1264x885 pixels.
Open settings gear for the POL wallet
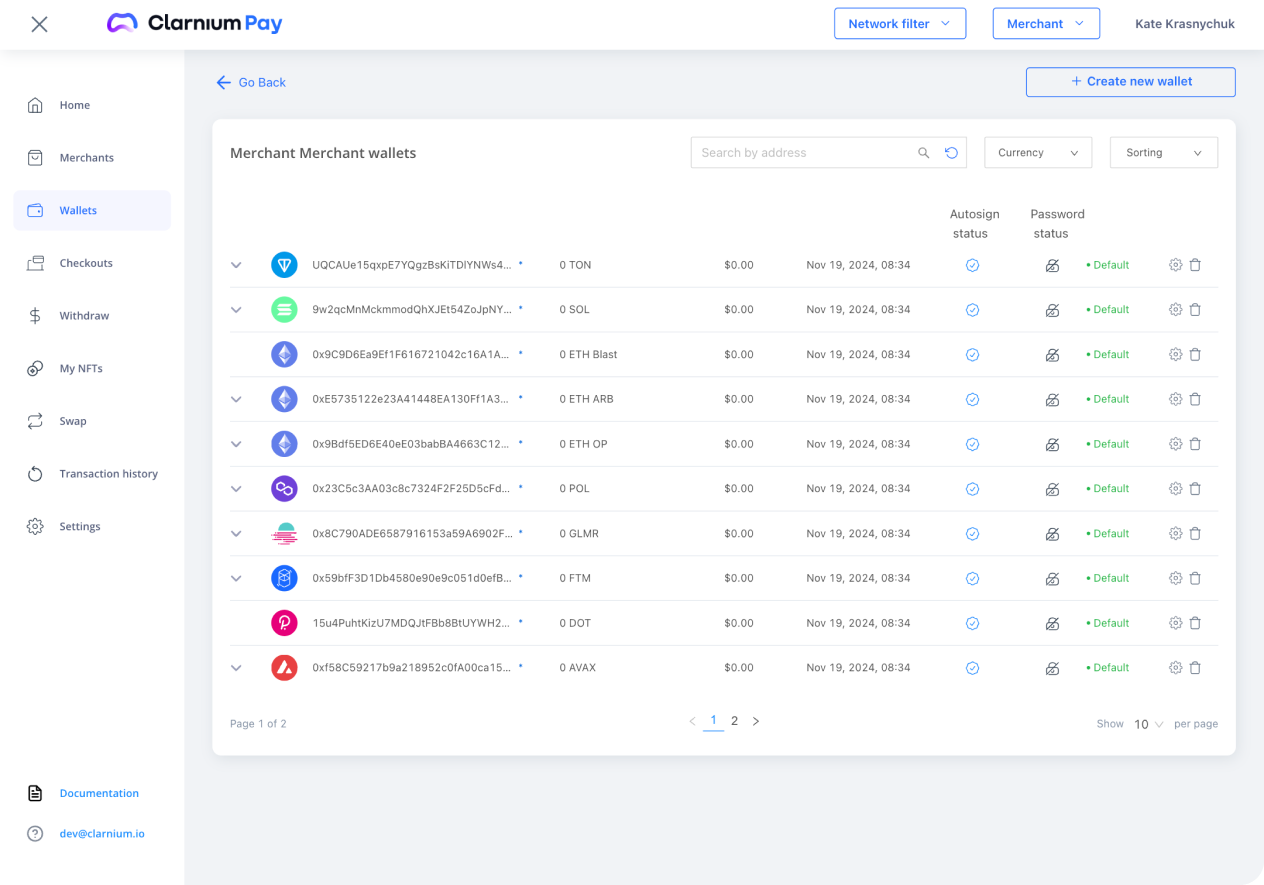click(x=1175, y=489)
